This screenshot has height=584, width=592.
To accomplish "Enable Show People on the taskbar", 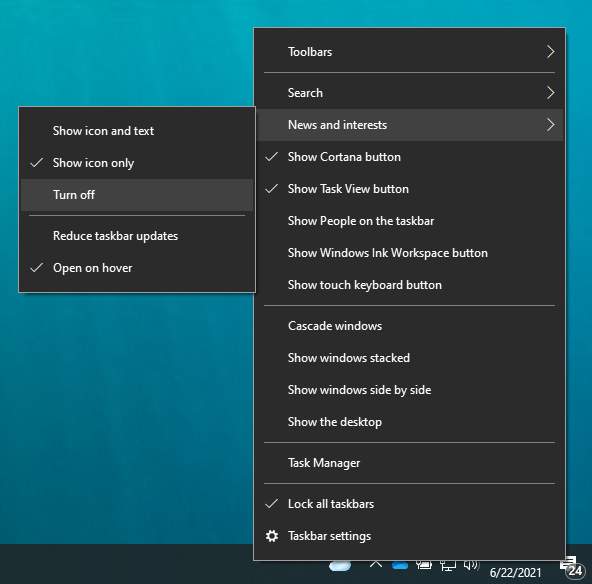I will [410, 221].
